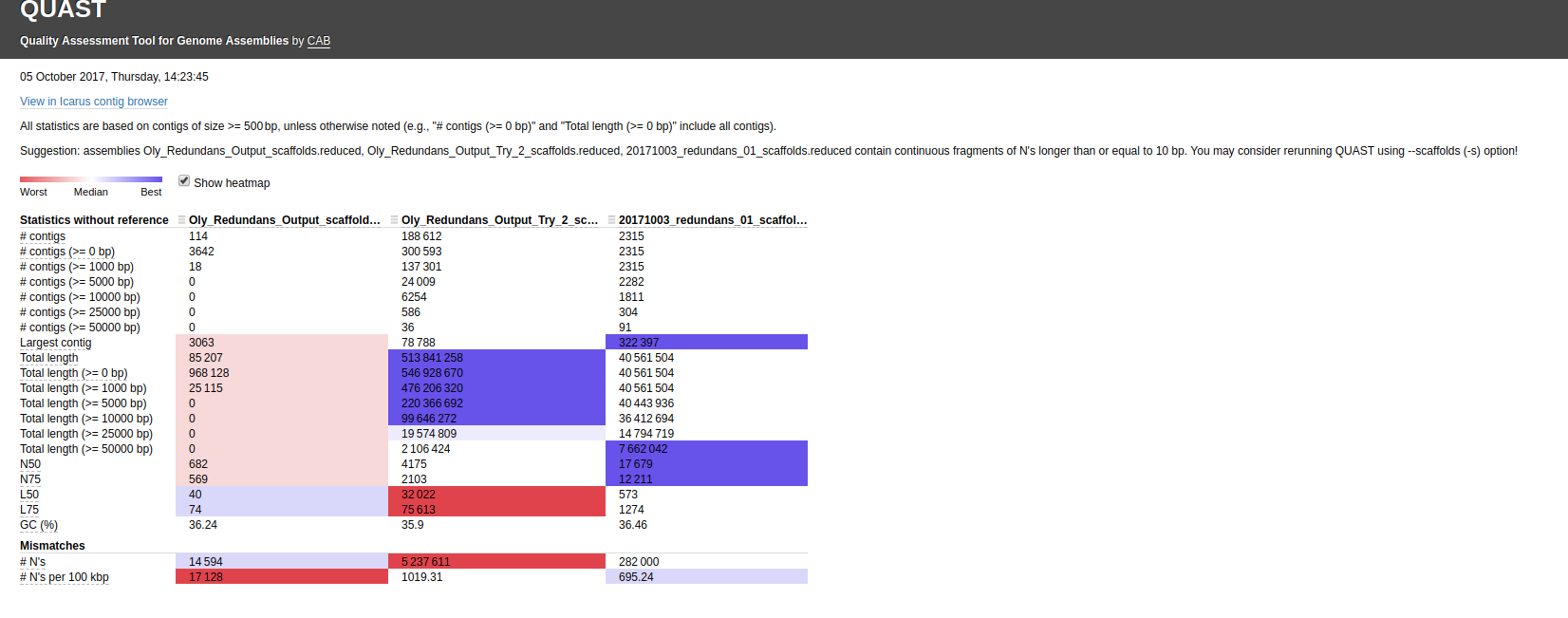Click the heatmap color gradient legend
This screenshot has height=618, width=1568.
(x=91, y=178)
